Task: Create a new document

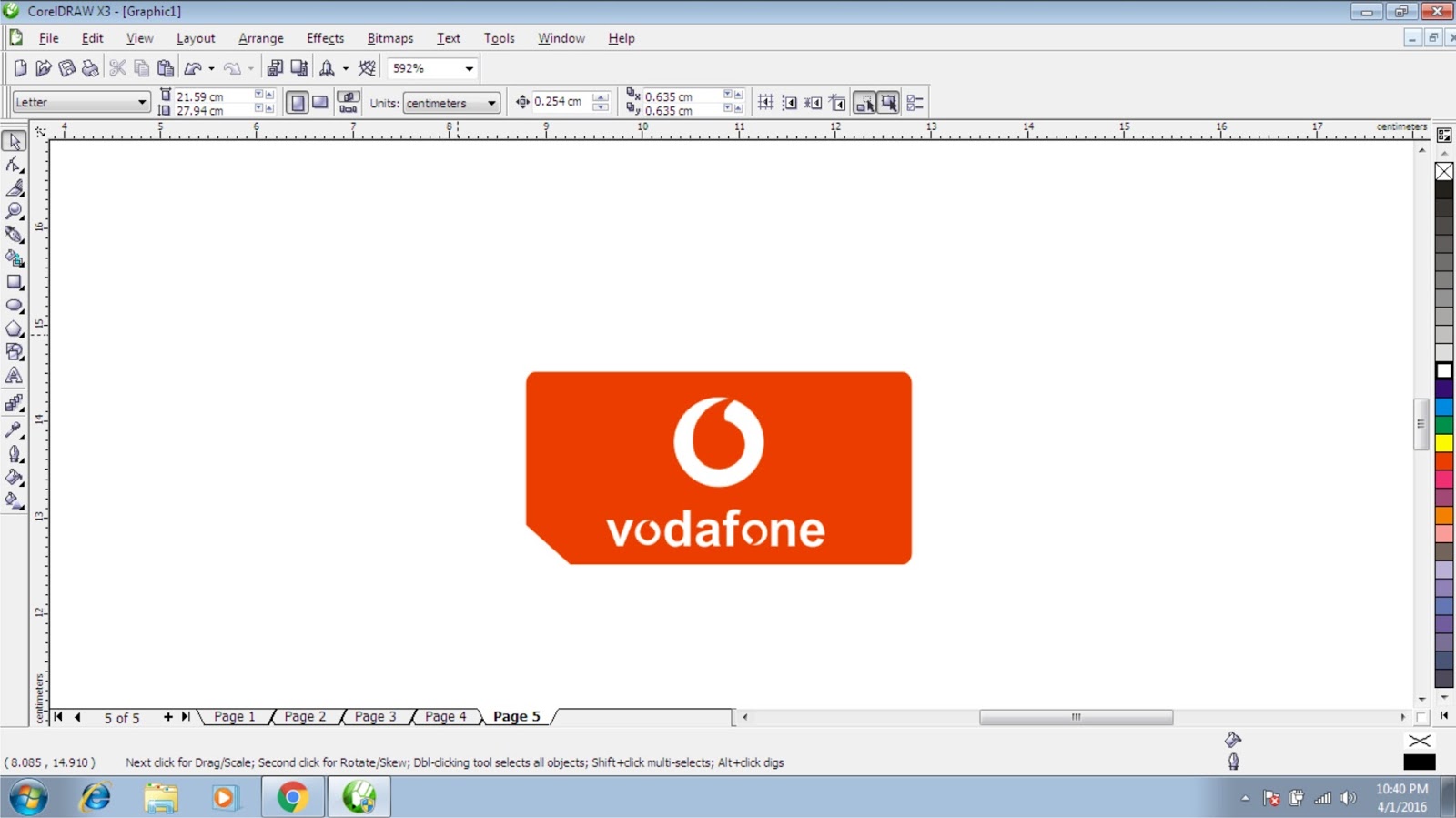Action: coord(20,68)
